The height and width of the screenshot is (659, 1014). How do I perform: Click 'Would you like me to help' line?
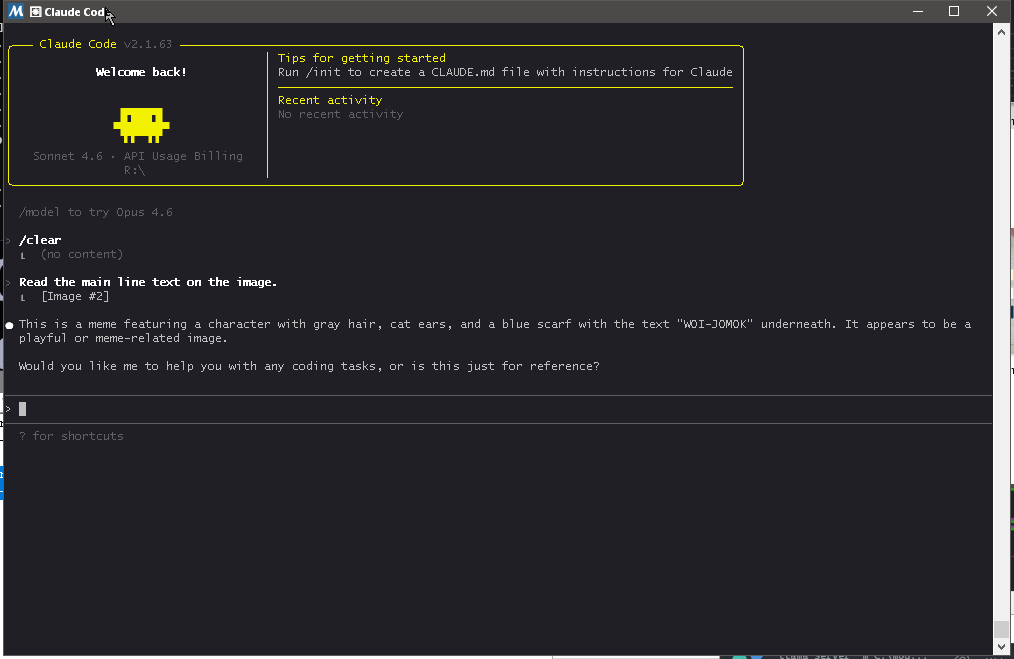click(x=309, y=366)
